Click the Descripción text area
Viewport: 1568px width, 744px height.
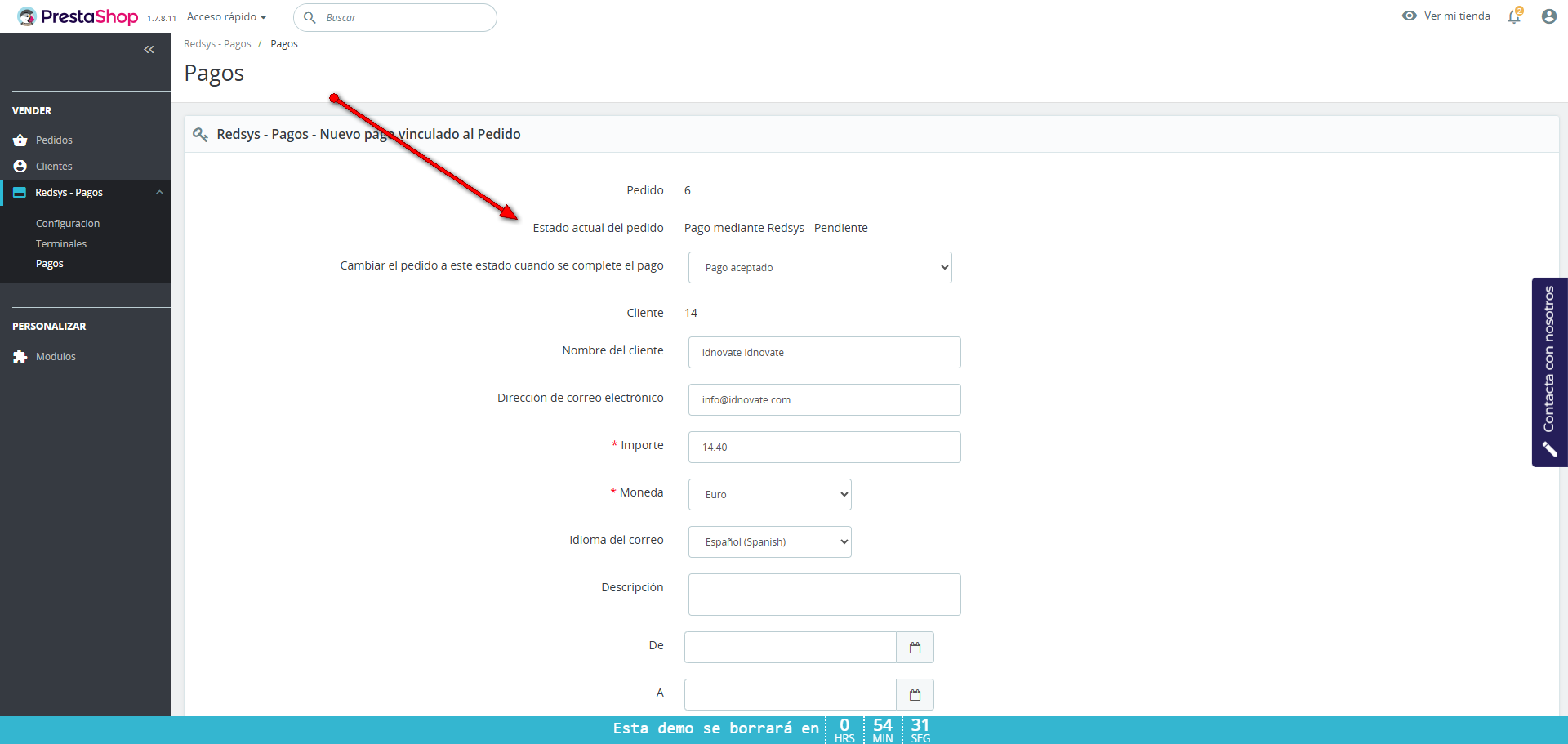click(825, 595)
